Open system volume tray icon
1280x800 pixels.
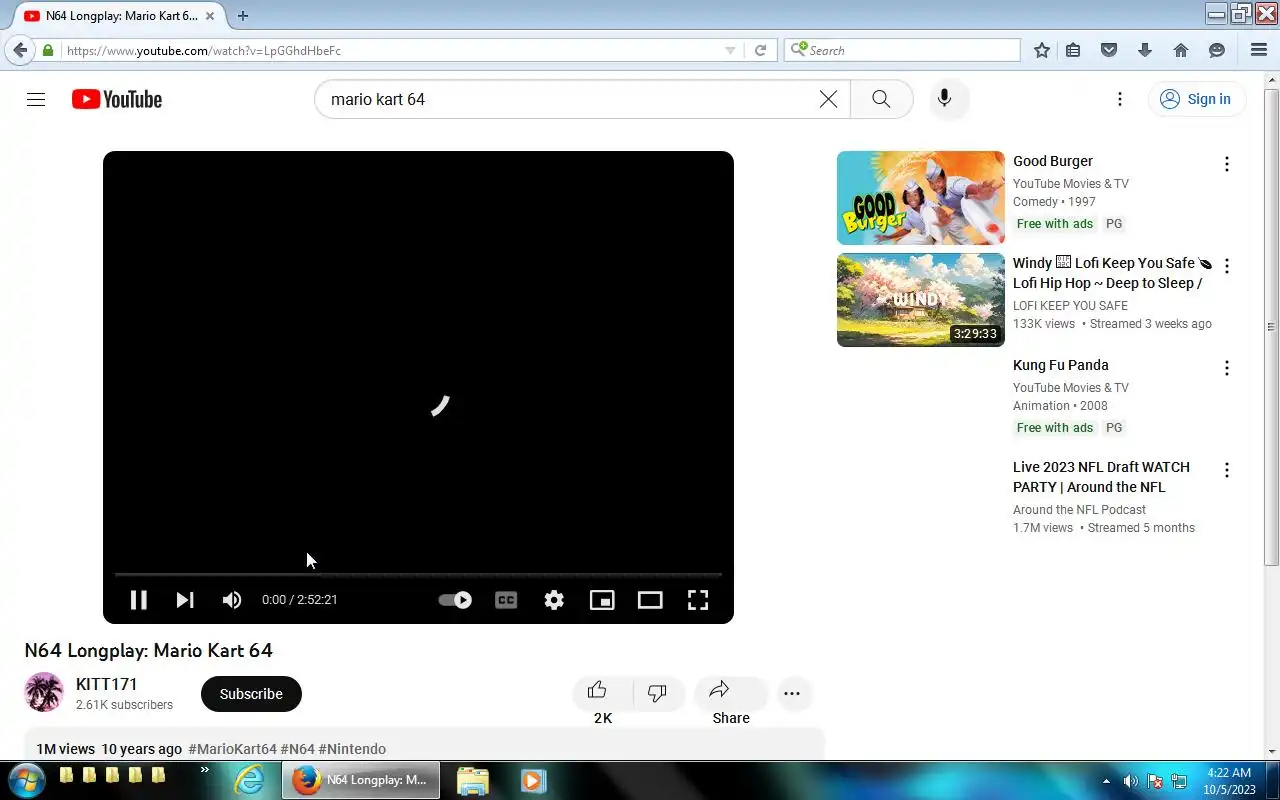pos(1131,781)
